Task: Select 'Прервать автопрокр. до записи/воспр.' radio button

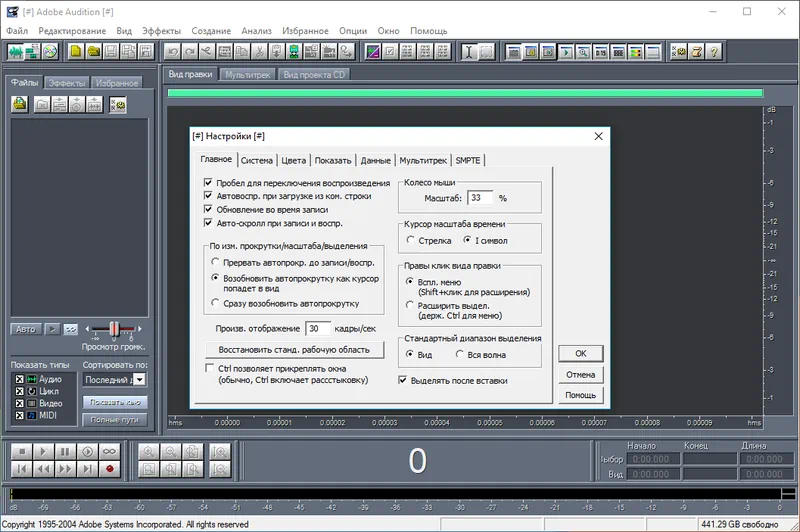Action: 215,262
